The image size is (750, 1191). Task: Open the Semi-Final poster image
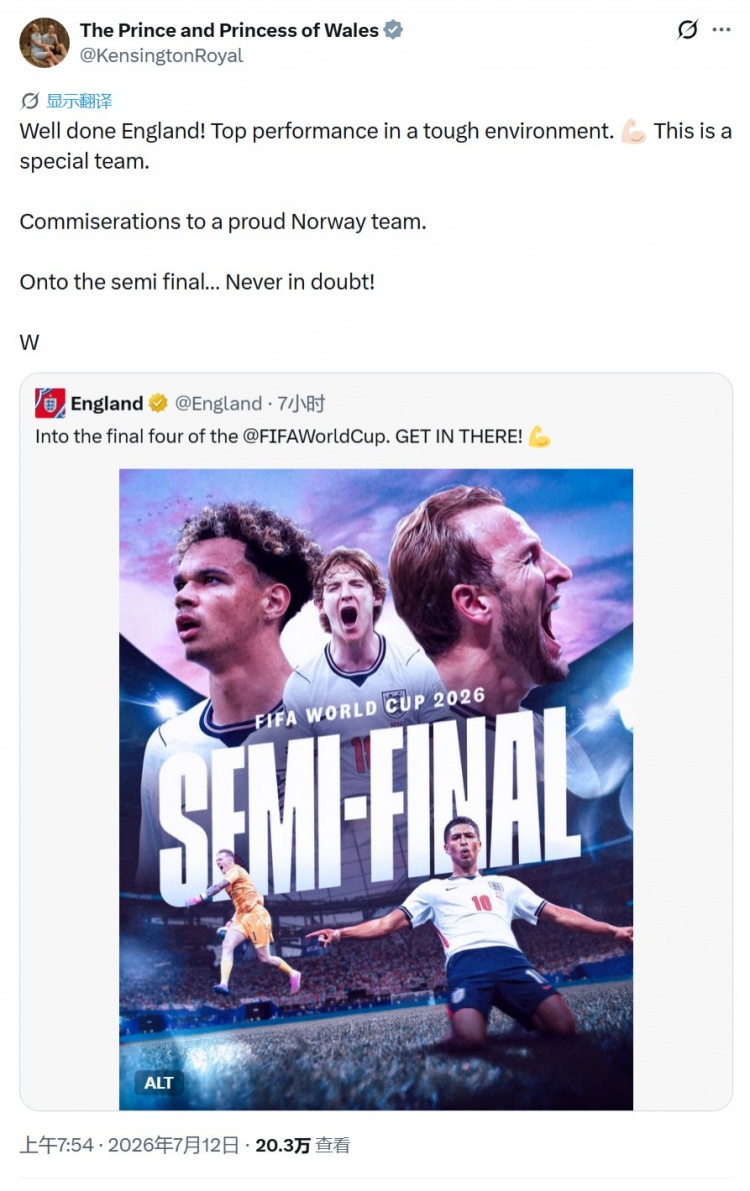(375, 789)
